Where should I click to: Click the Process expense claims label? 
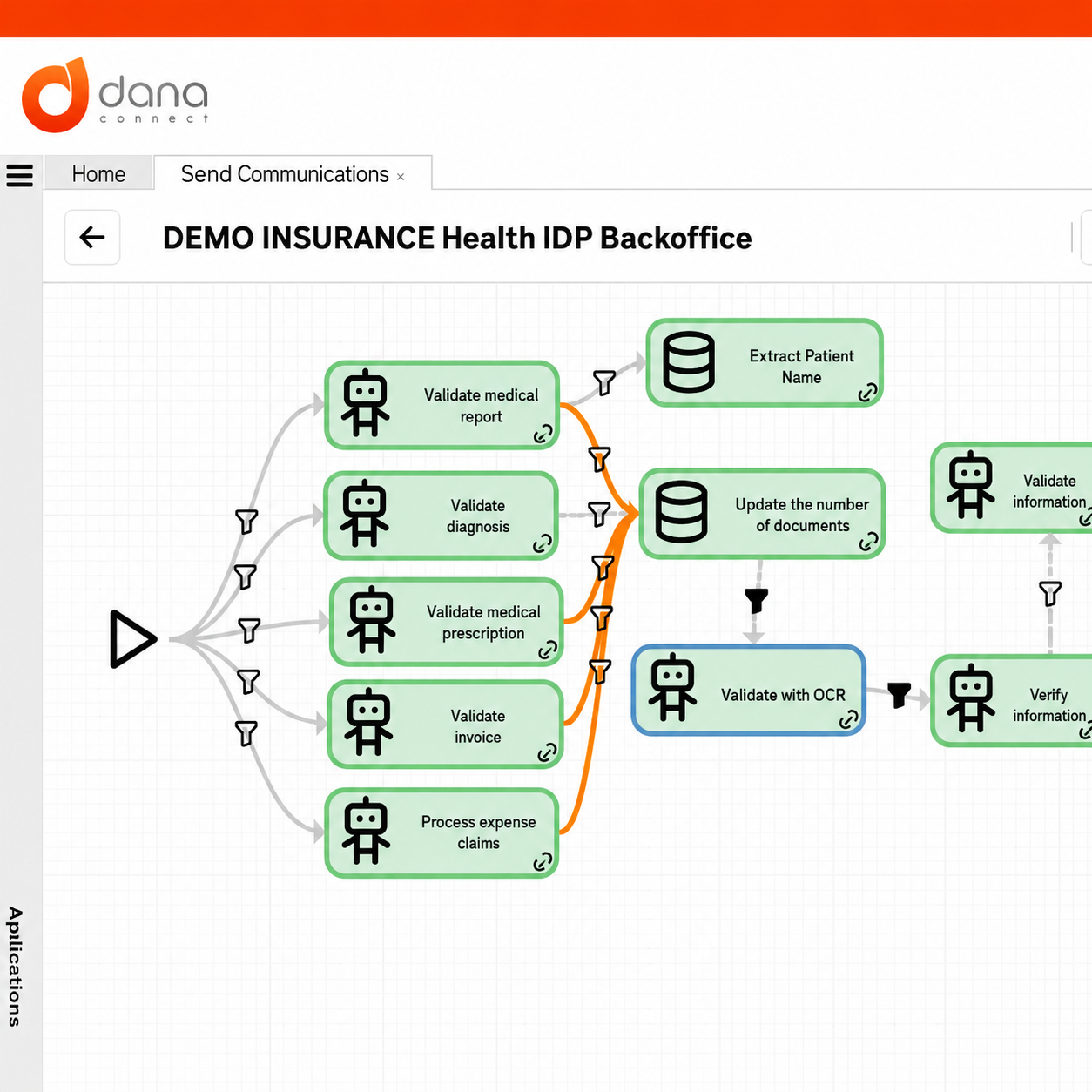click(x=479, y=832)
